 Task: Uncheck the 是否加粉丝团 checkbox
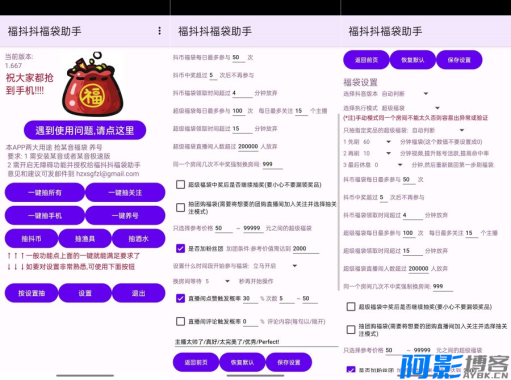180,248
